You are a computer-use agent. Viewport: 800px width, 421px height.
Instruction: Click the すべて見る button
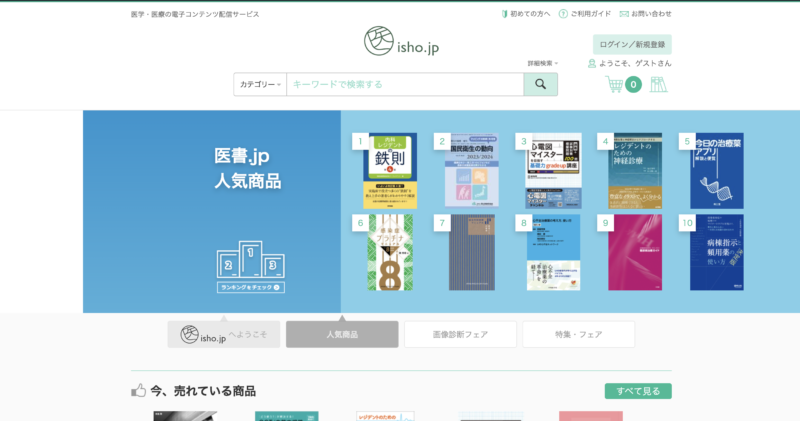[638, 391]
